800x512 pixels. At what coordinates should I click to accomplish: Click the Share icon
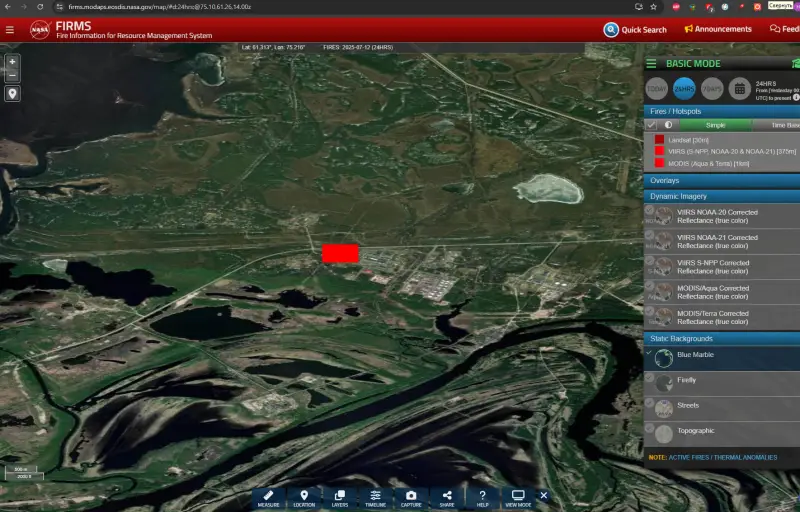point(447,497)
